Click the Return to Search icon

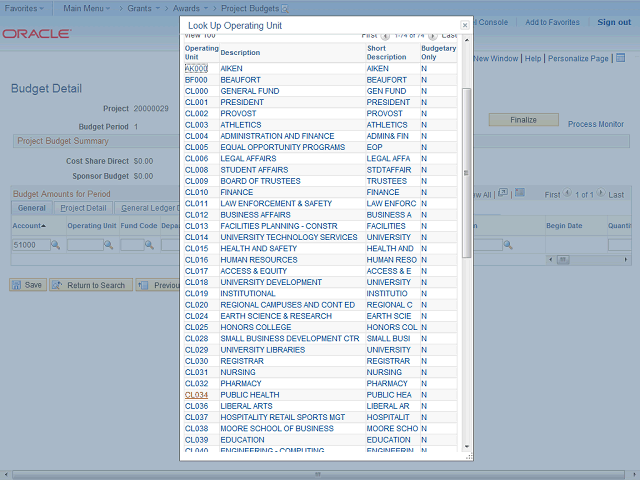pos(57,285)
